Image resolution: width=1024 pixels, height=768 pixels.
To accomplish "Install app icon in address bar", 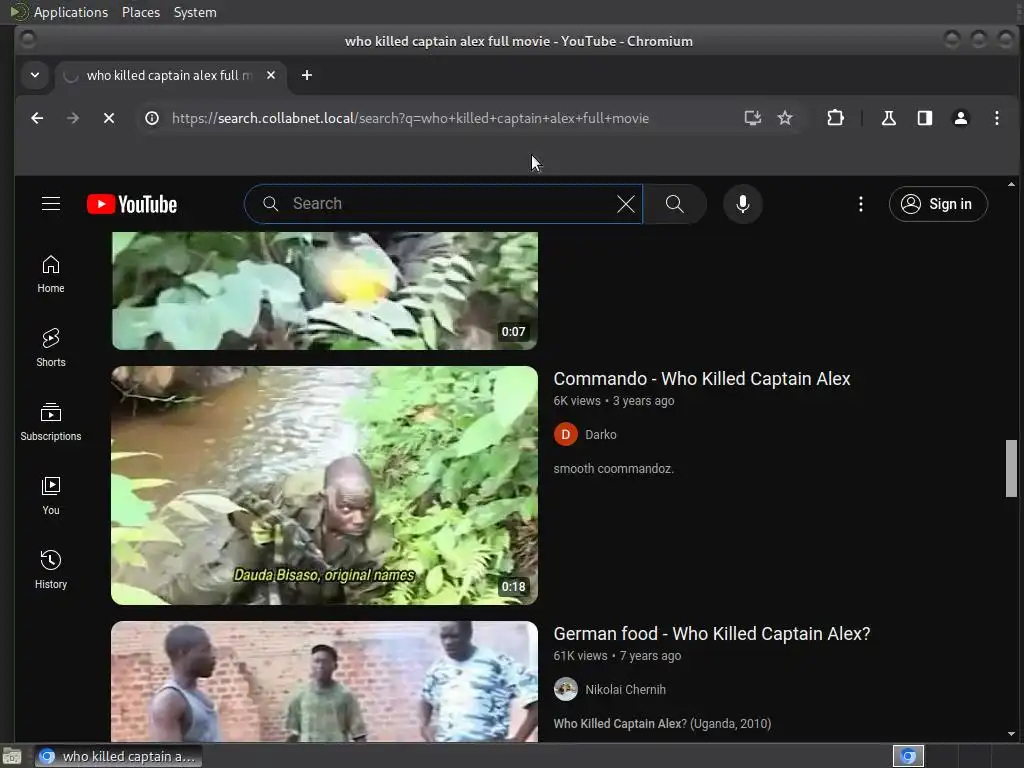I will (752, 118).
